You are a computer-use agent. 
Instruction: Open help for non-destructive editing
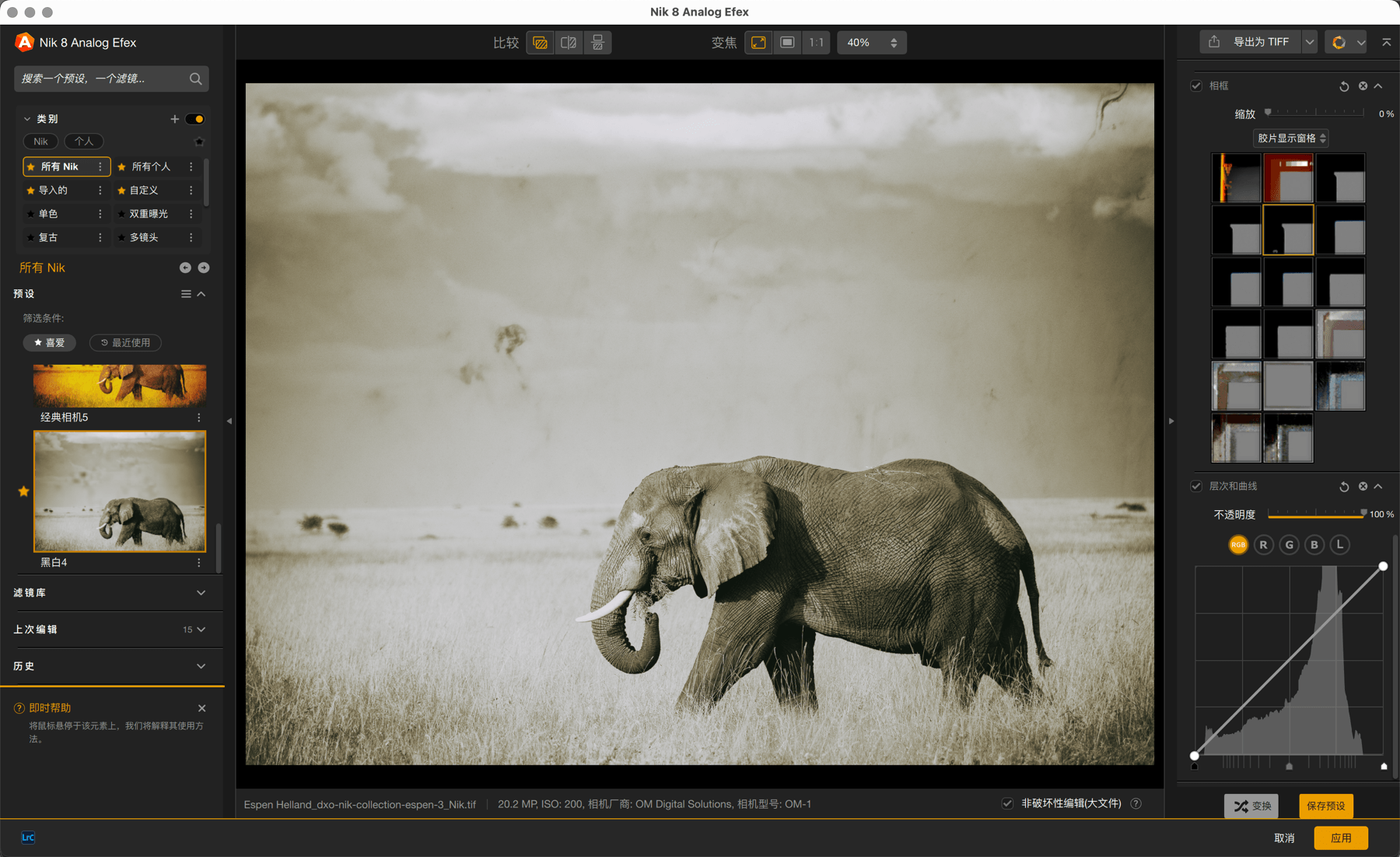point(1136,803)
